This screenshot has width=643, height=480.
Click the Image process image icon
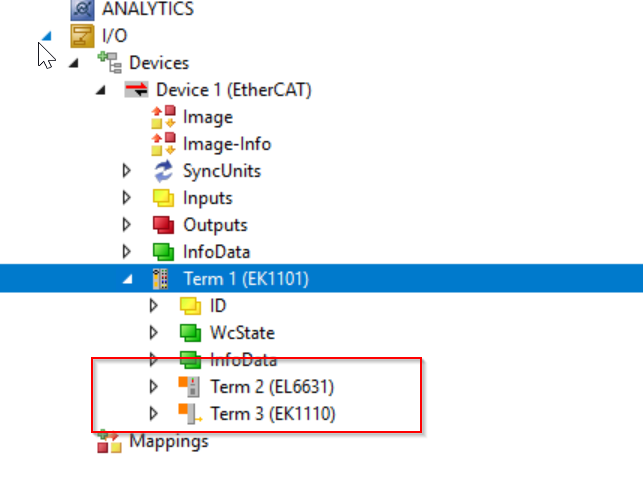[x=164, y=117]
